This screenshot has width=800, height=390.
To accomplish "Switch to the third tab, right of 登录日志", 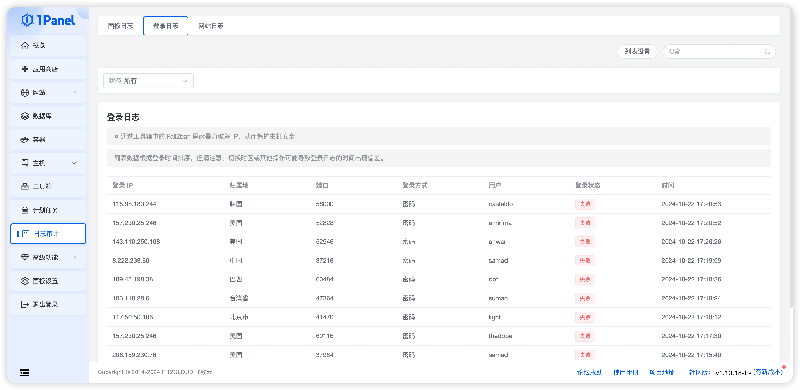I will click(x=210, y=26).
